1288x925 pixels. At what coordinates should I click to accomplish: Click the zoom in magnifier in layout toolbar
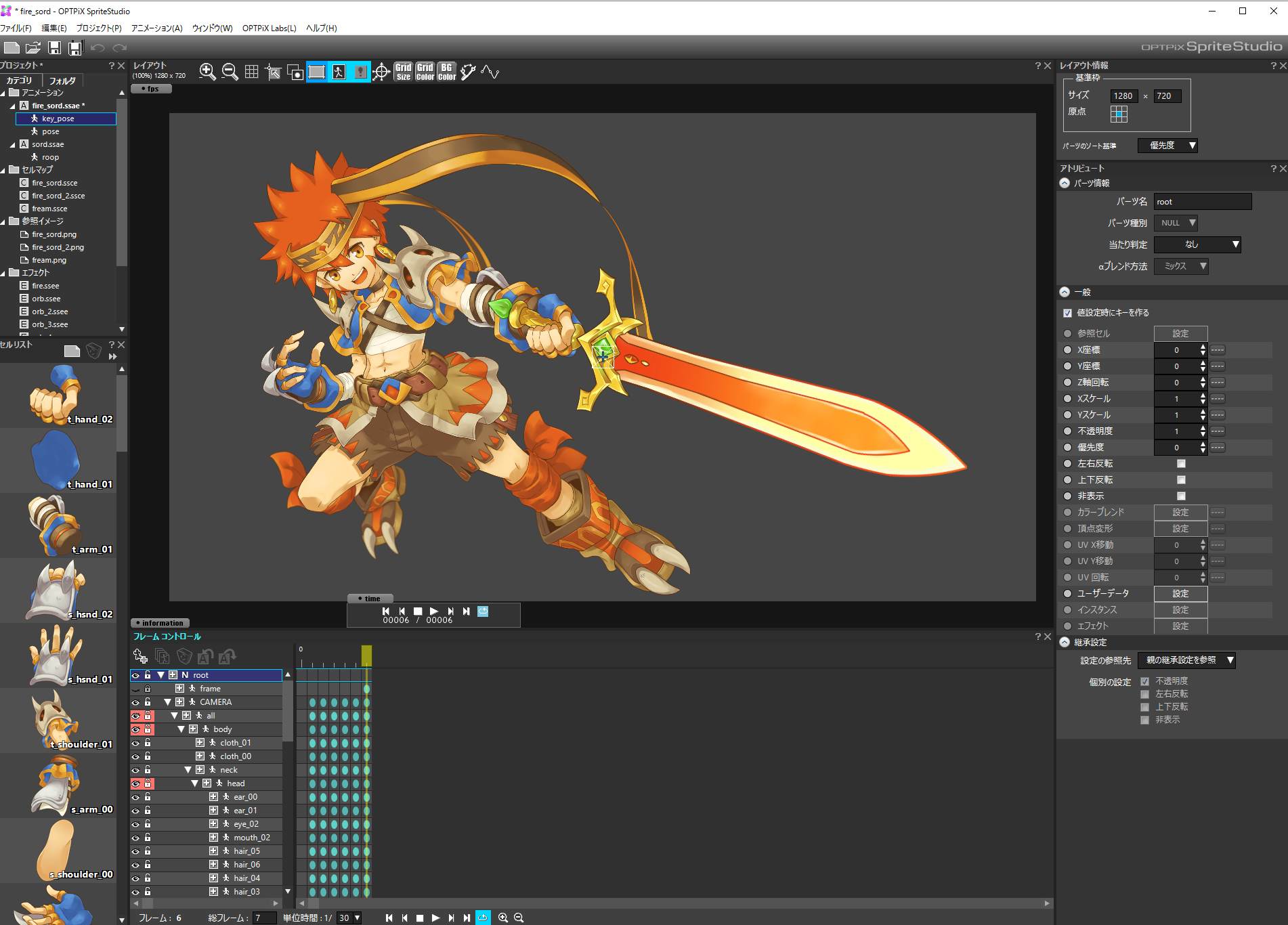(207, 72)
